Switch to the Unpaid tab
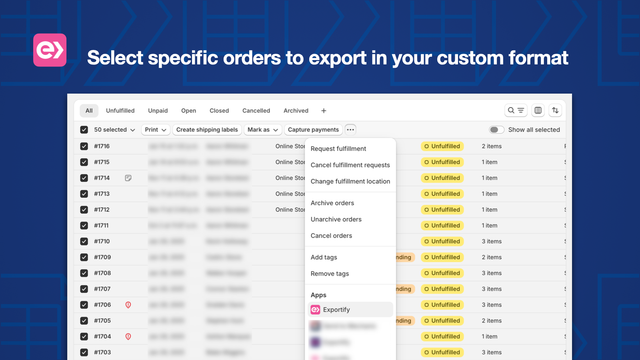 (x=158, y=111)
